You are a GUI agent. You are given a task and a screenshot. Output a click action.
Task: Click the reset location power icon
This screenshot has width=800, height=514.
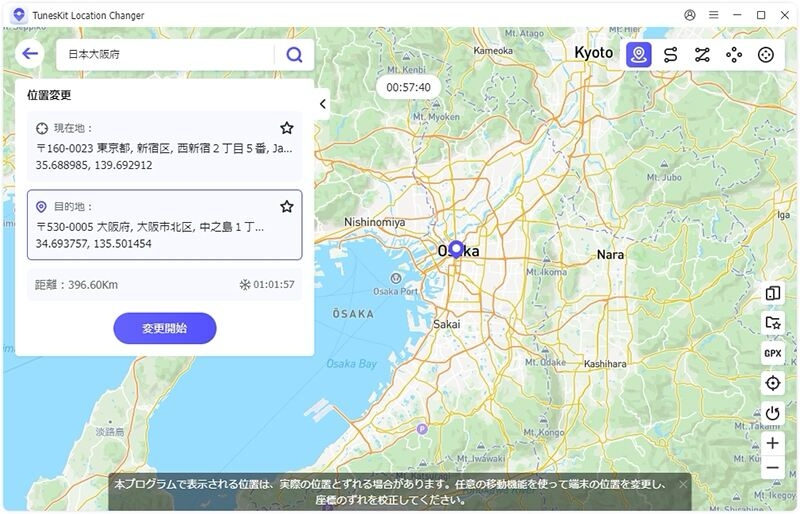click(772, 413)
